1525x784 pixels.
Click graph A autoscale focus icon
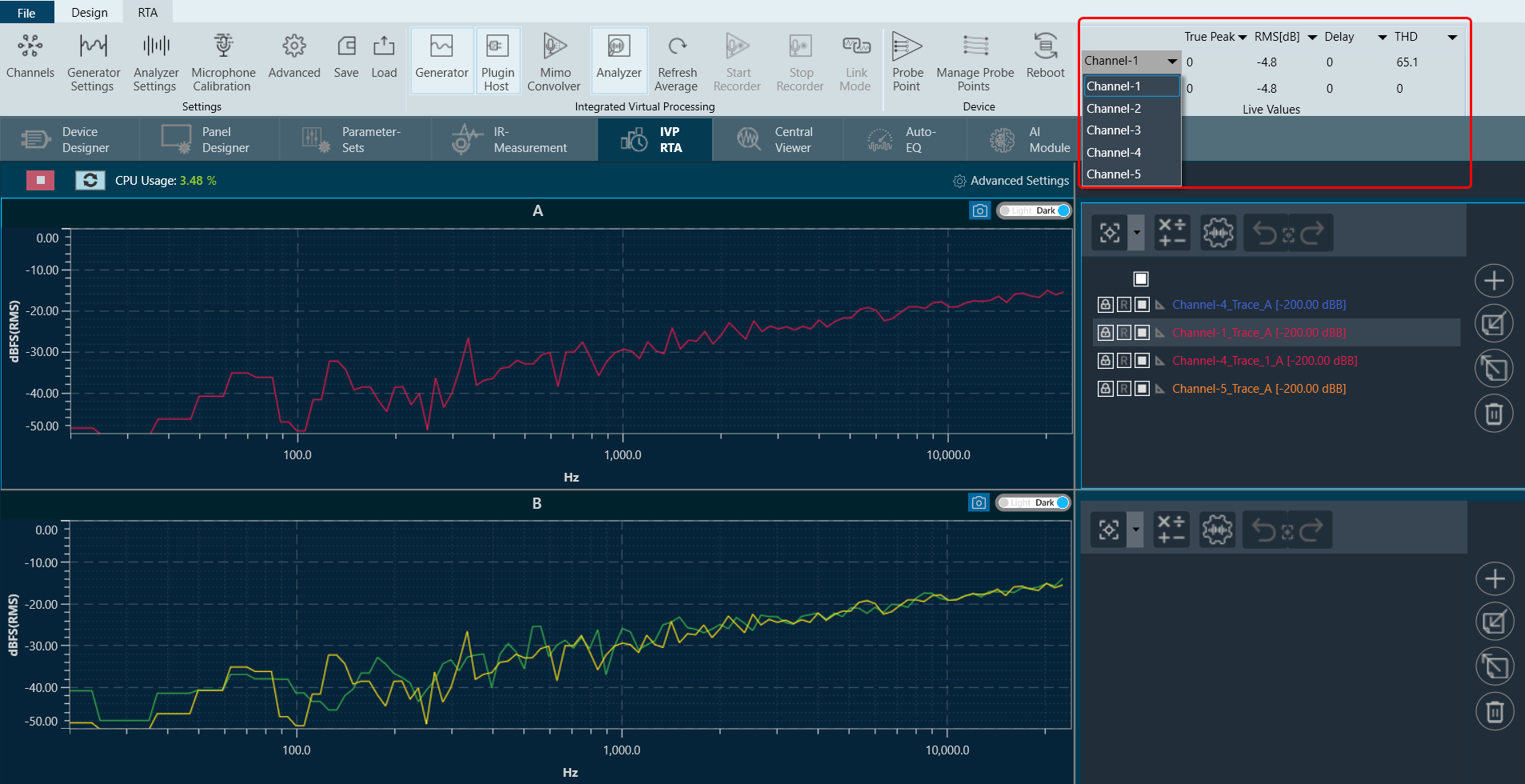[1110, 233]
